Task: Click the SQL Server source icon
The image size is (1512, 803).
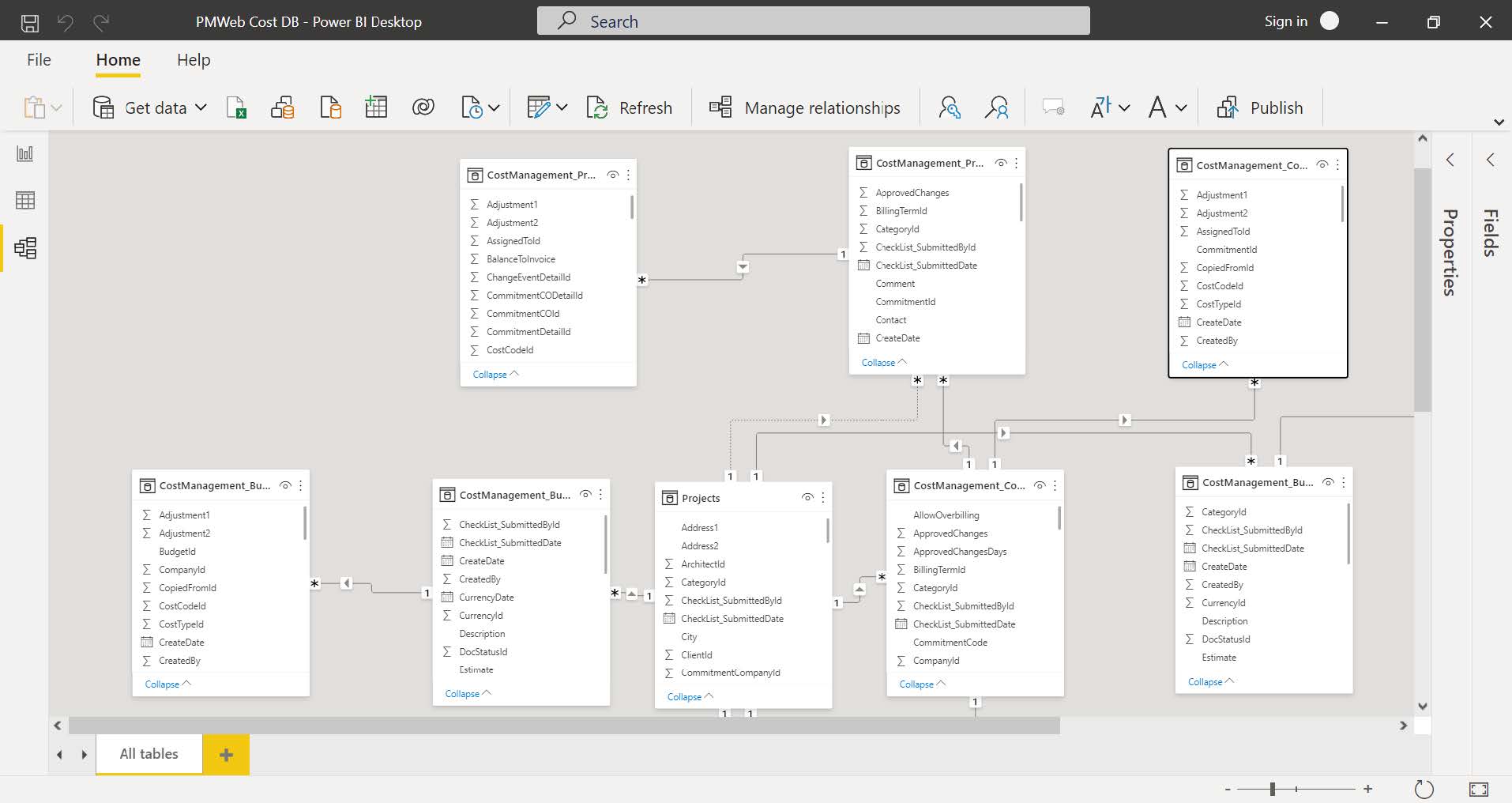Action: click(331, 107)
